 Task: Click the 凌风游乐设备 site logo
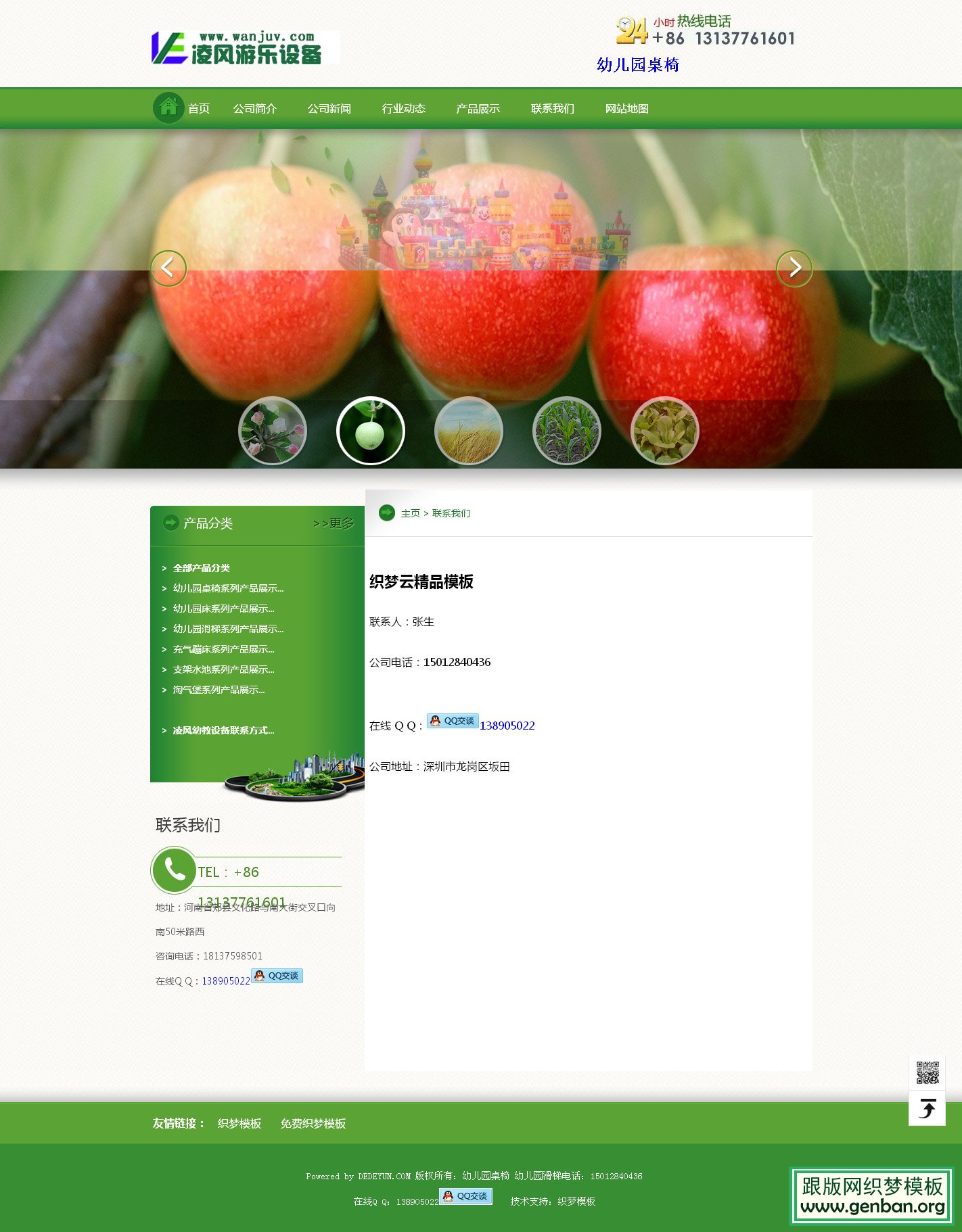point(244,47)
